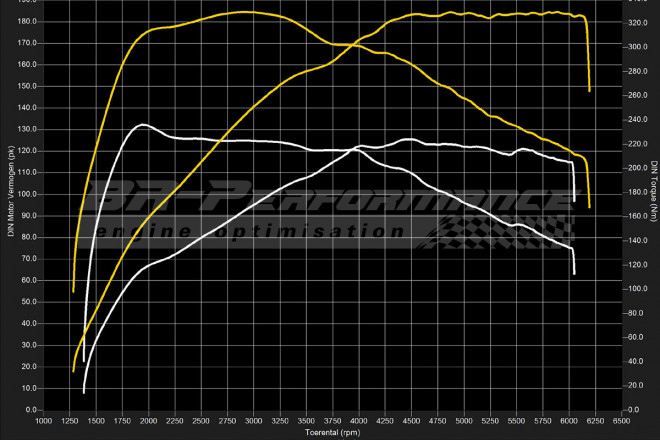Click the 320.0 torque axis label
This screenshot has height=440, width=660.
click(636, 22)
